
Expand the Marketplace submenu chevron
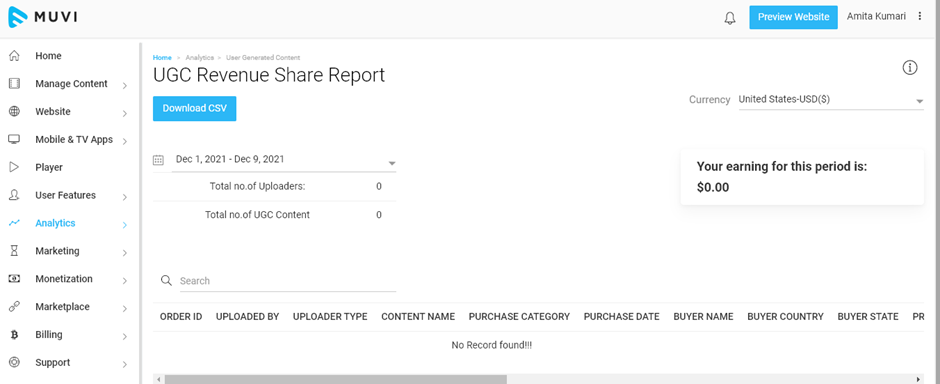[x=125, y=309]
